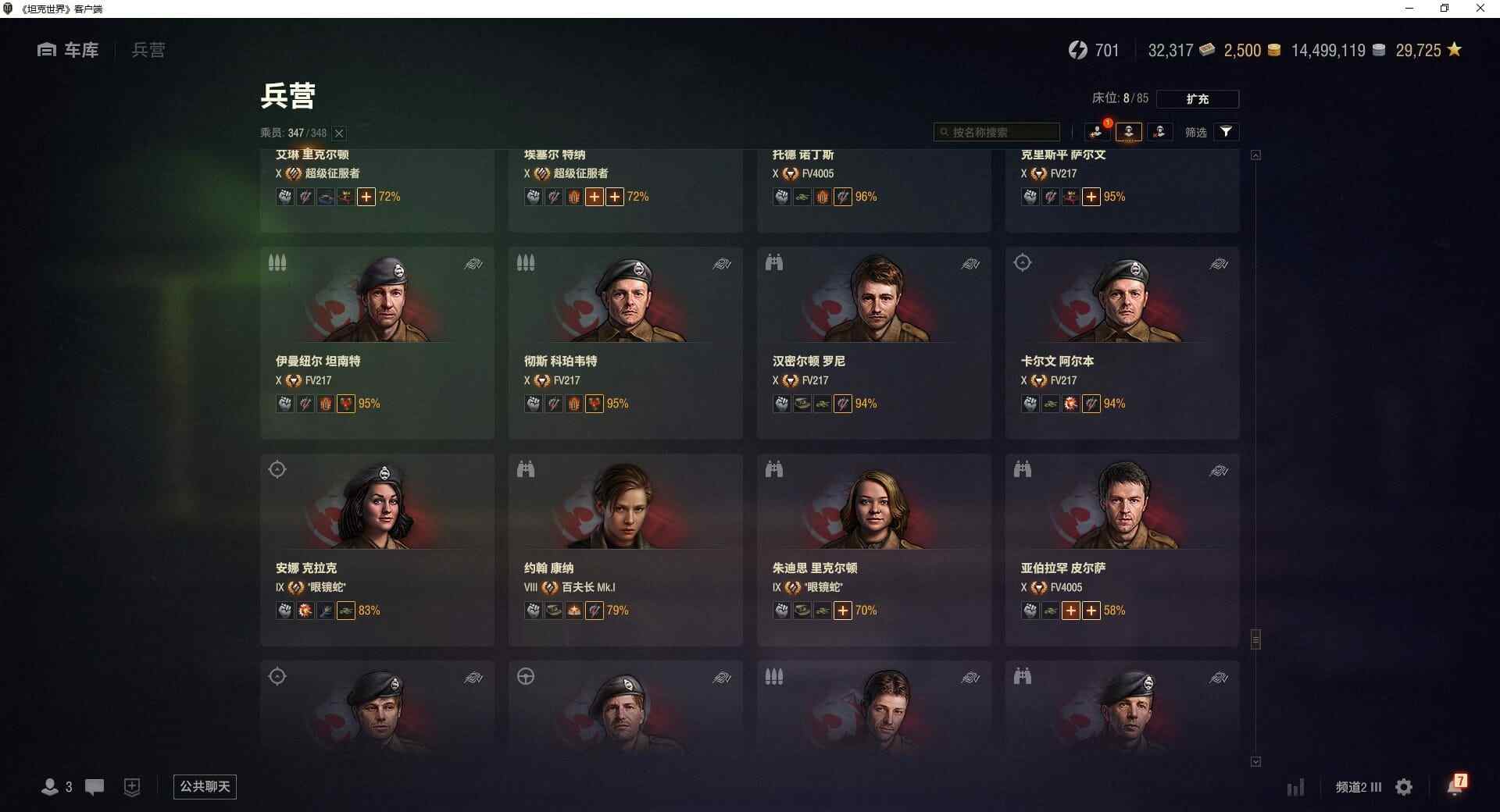
Task: Open the 车库 garage tab
Action: click(x=68, y=50)
